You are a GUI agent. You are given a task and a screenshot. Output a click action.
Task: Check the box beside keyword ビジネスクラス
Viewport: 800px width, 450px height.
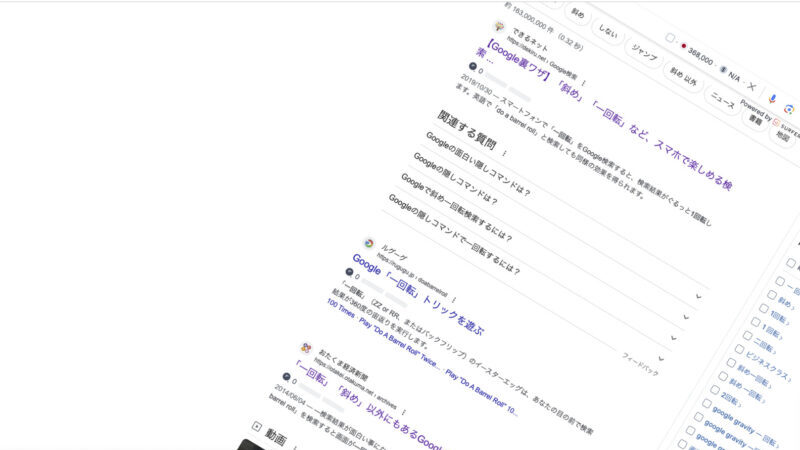click(x=739, y=349)
